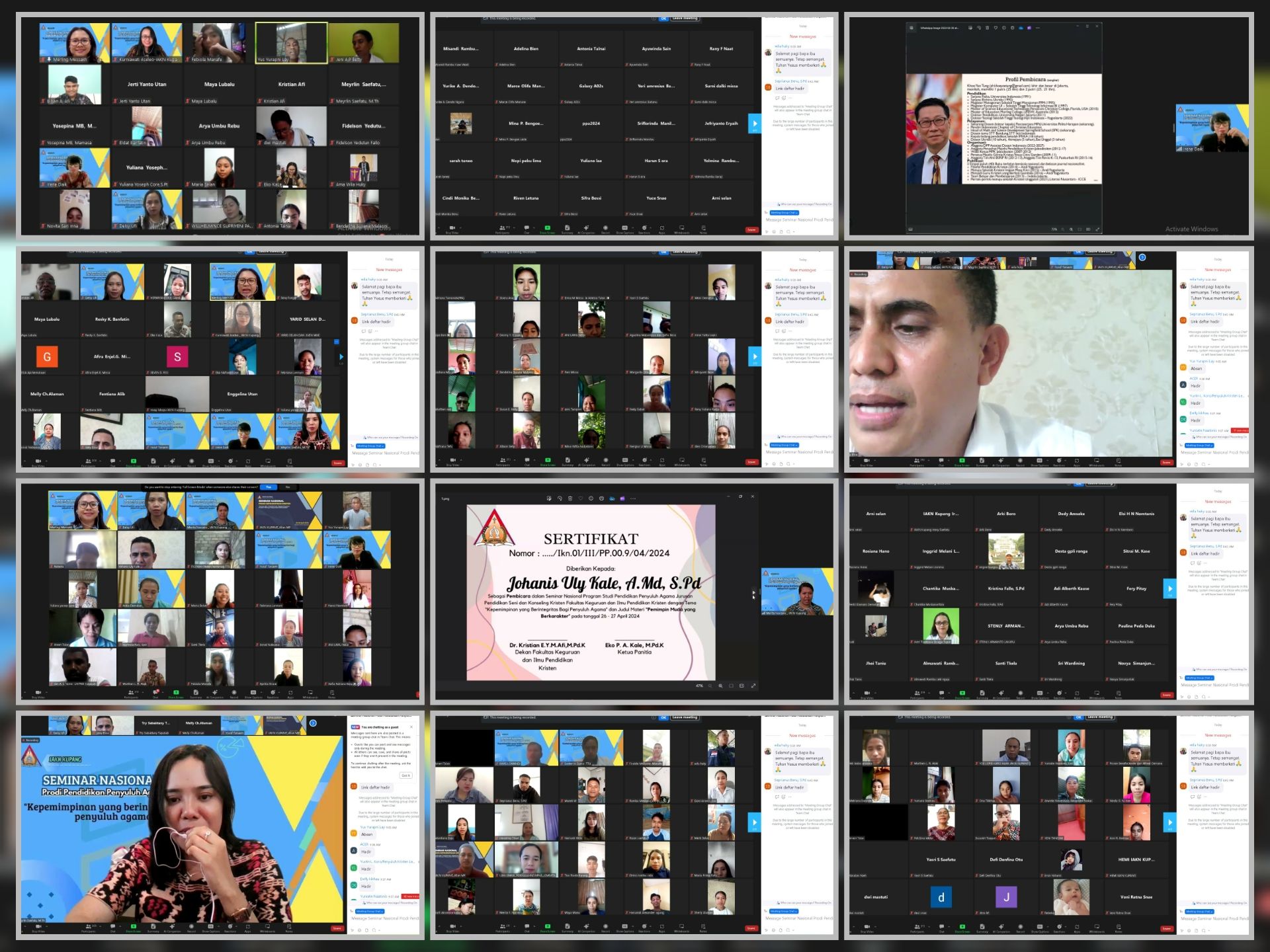Toggle the favorite heart above the Sertifikat image
The image size is (1270, 952).
(580, 498)
